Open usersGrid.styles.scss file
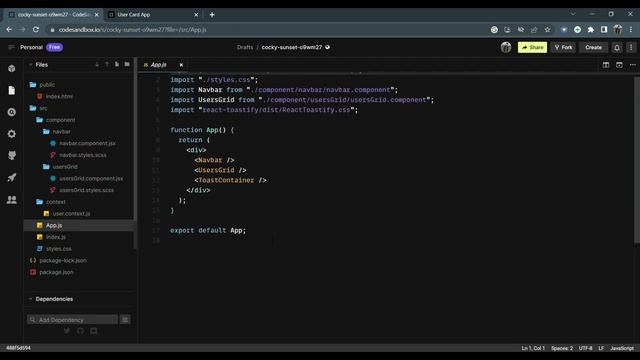 point(86,190)
